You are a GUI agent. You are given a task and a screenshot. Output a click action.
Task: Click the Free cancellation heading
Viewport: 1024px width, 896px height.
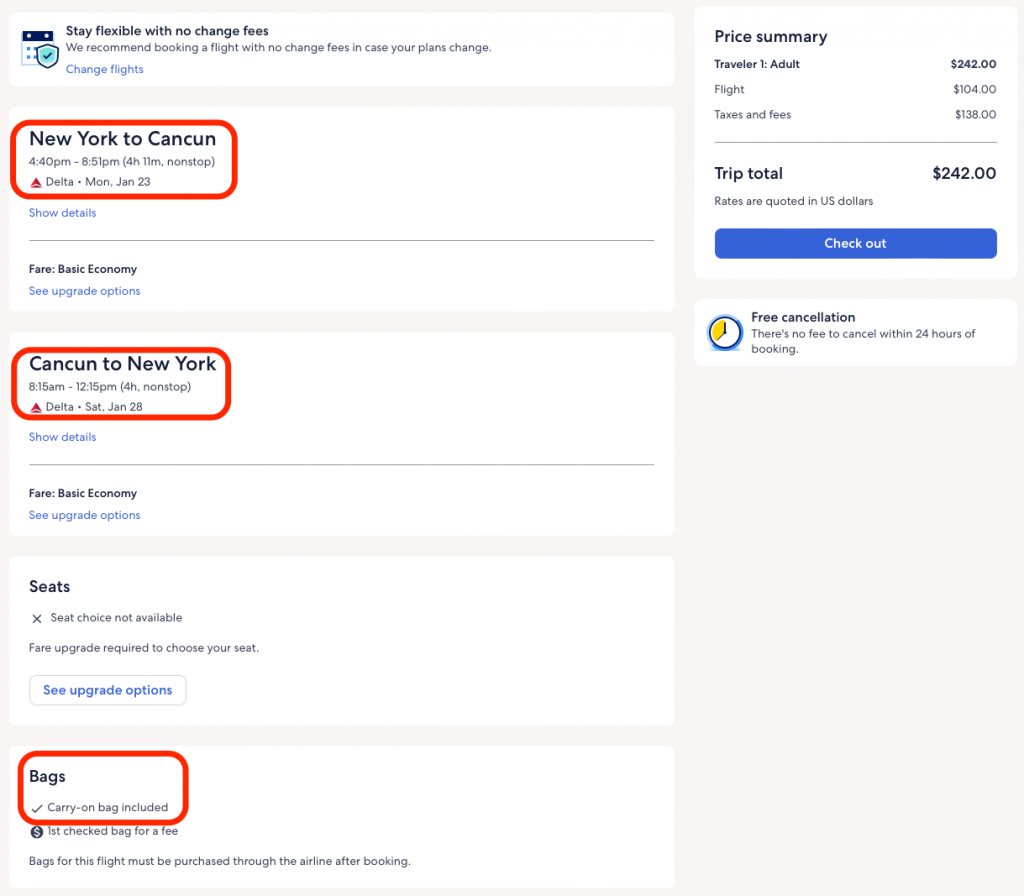[x=802, y=317]
